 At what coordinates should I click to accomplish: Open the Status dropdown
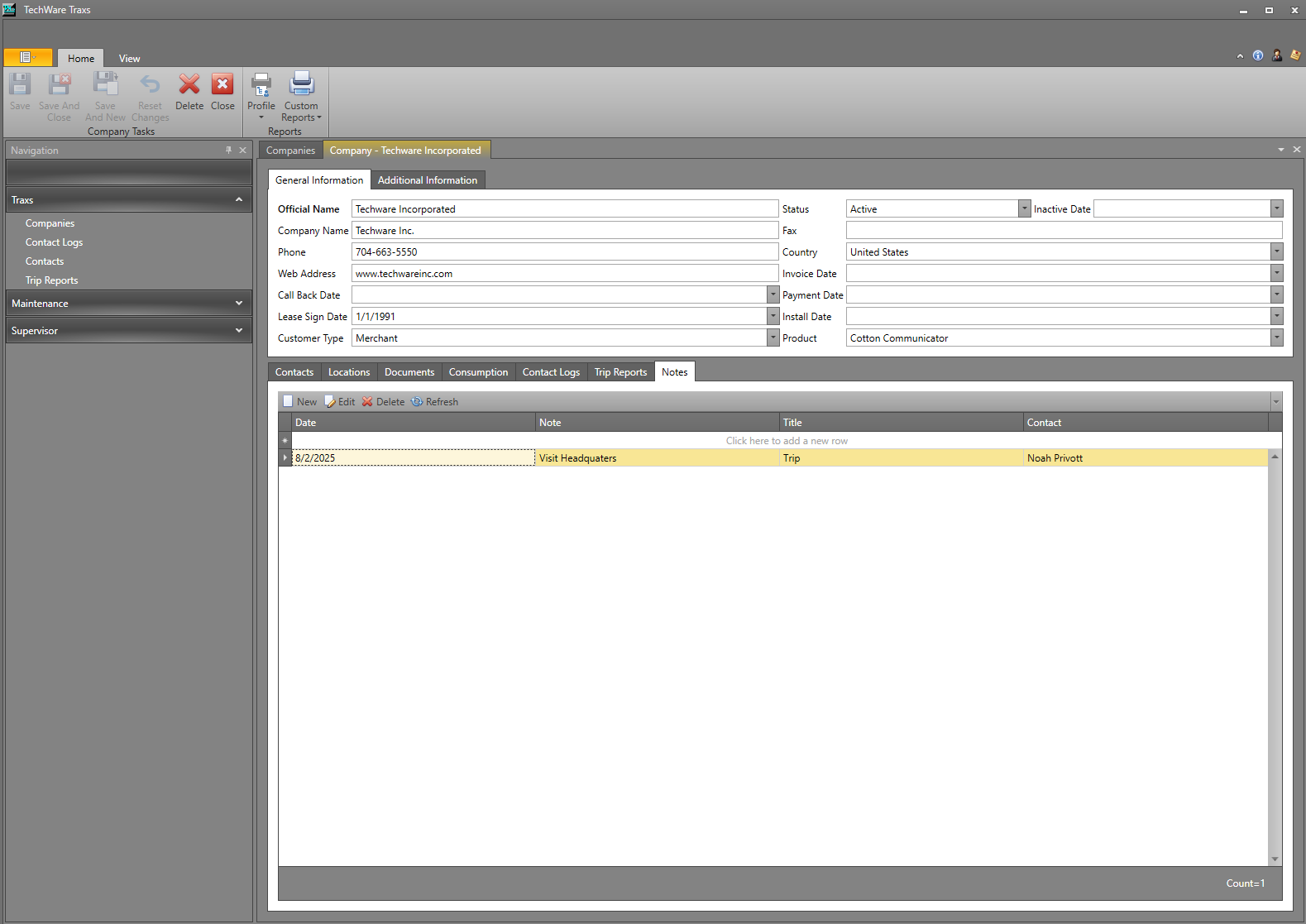(x=1025, y=209)
